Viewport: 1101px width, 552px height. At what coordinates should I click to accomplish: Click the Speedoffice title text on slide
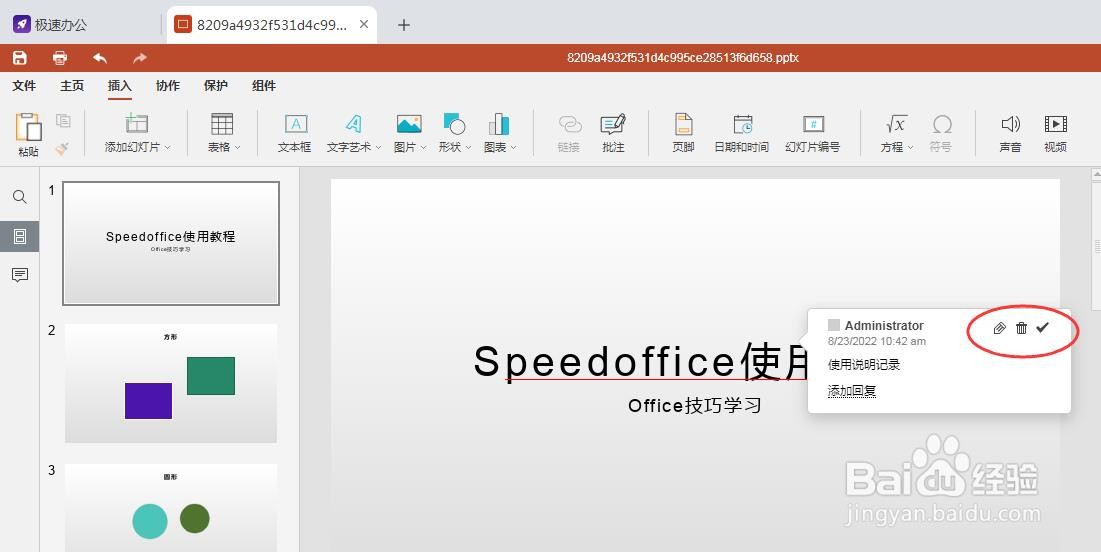639,361
